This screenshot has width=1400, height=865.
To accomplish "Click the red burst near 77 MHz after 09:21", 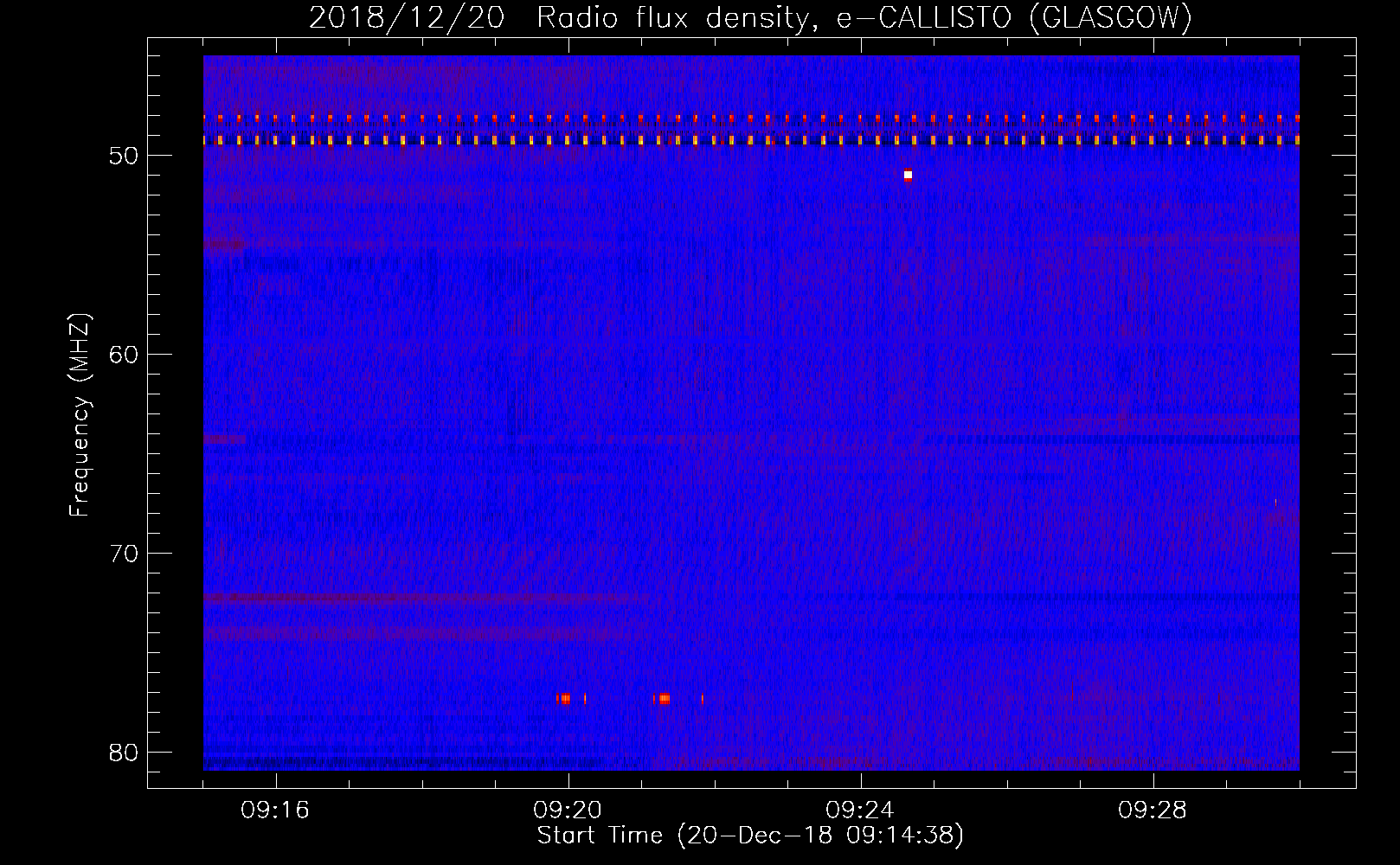I will (x=664, y=698).
